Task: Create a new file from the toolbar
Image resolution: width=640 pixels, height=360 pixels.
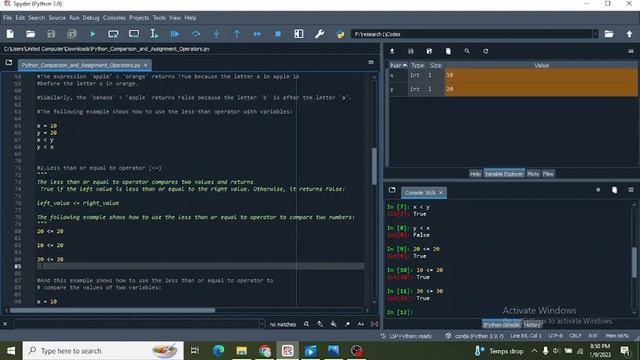Action: (10, 34)
